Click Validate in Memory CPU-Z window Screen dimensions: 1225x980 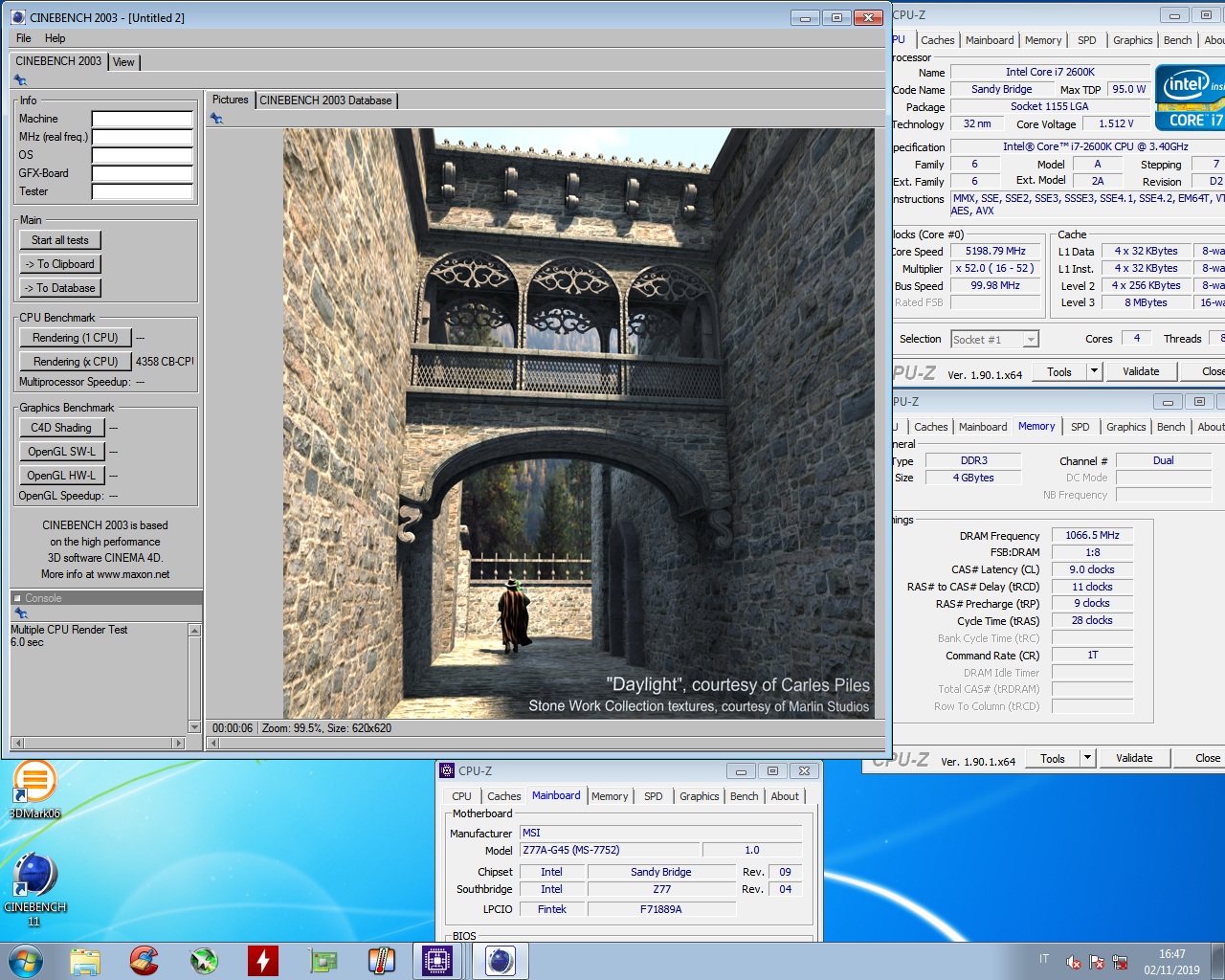point(1134,758)
